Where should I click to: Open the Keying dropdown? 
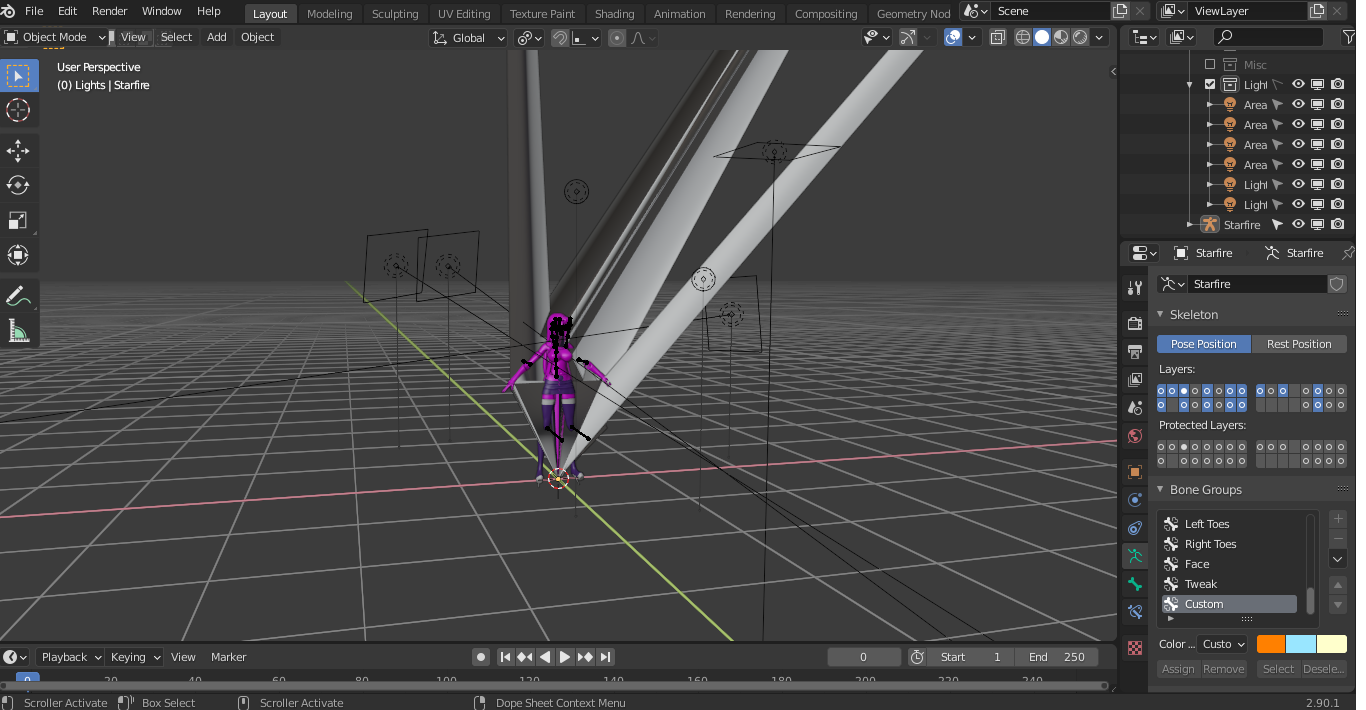pos(135,657)
